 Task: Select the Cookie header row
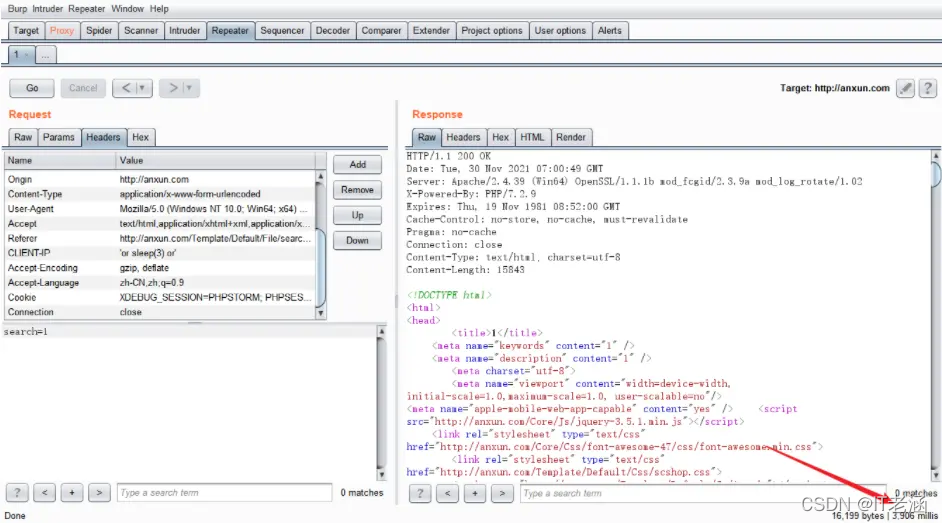[160, 298]
